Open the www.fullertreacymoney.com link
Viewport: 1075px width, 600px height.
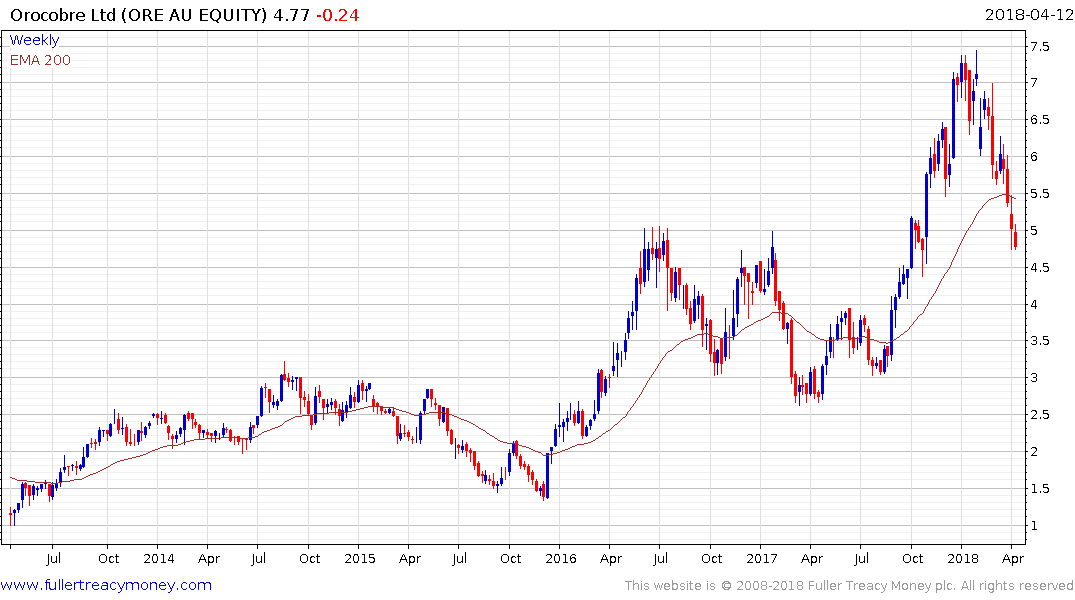click(x=106, y=585)
